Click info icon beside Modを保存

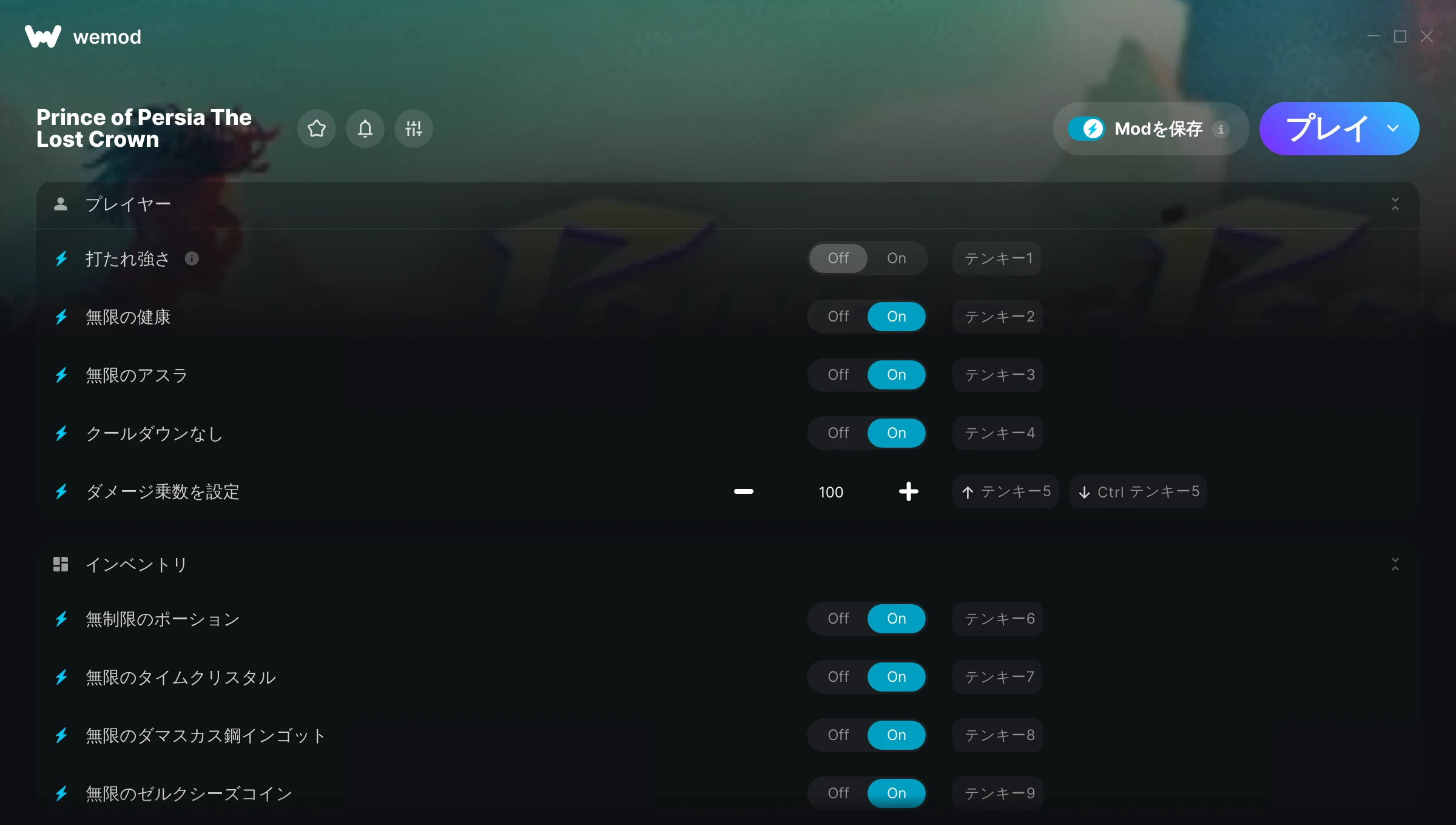[1221, 129]
